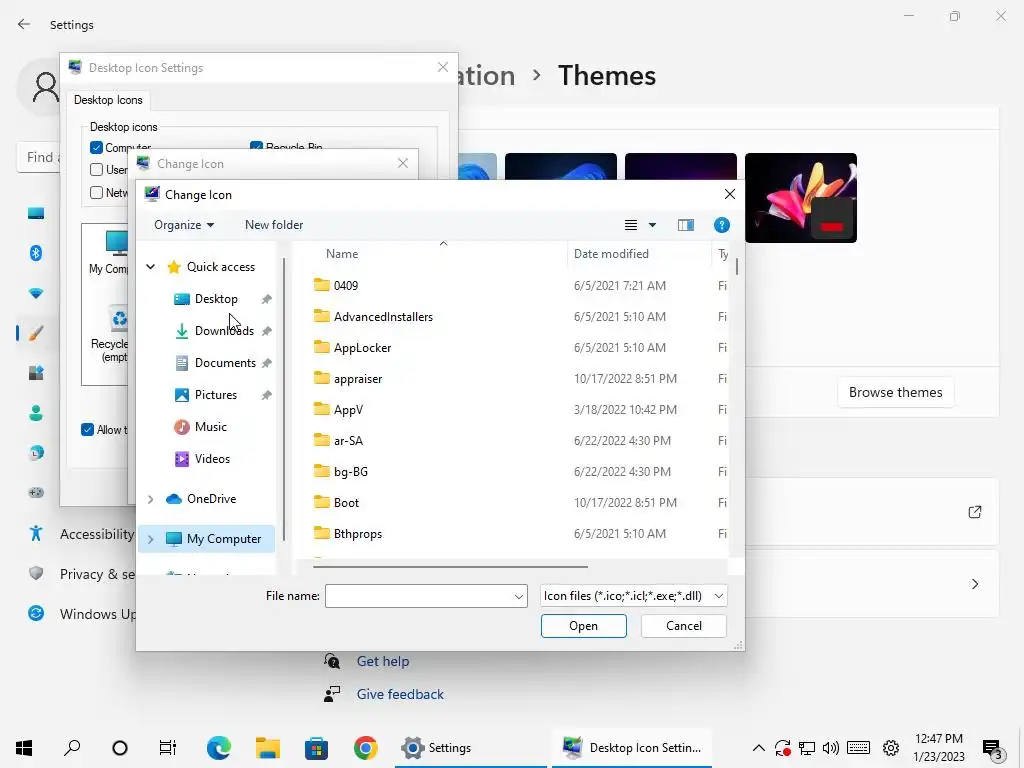Image resolution: width=1024 pixels, height=768 pixels.
Task: Open the Give feedback link
Action: point(400,694)
